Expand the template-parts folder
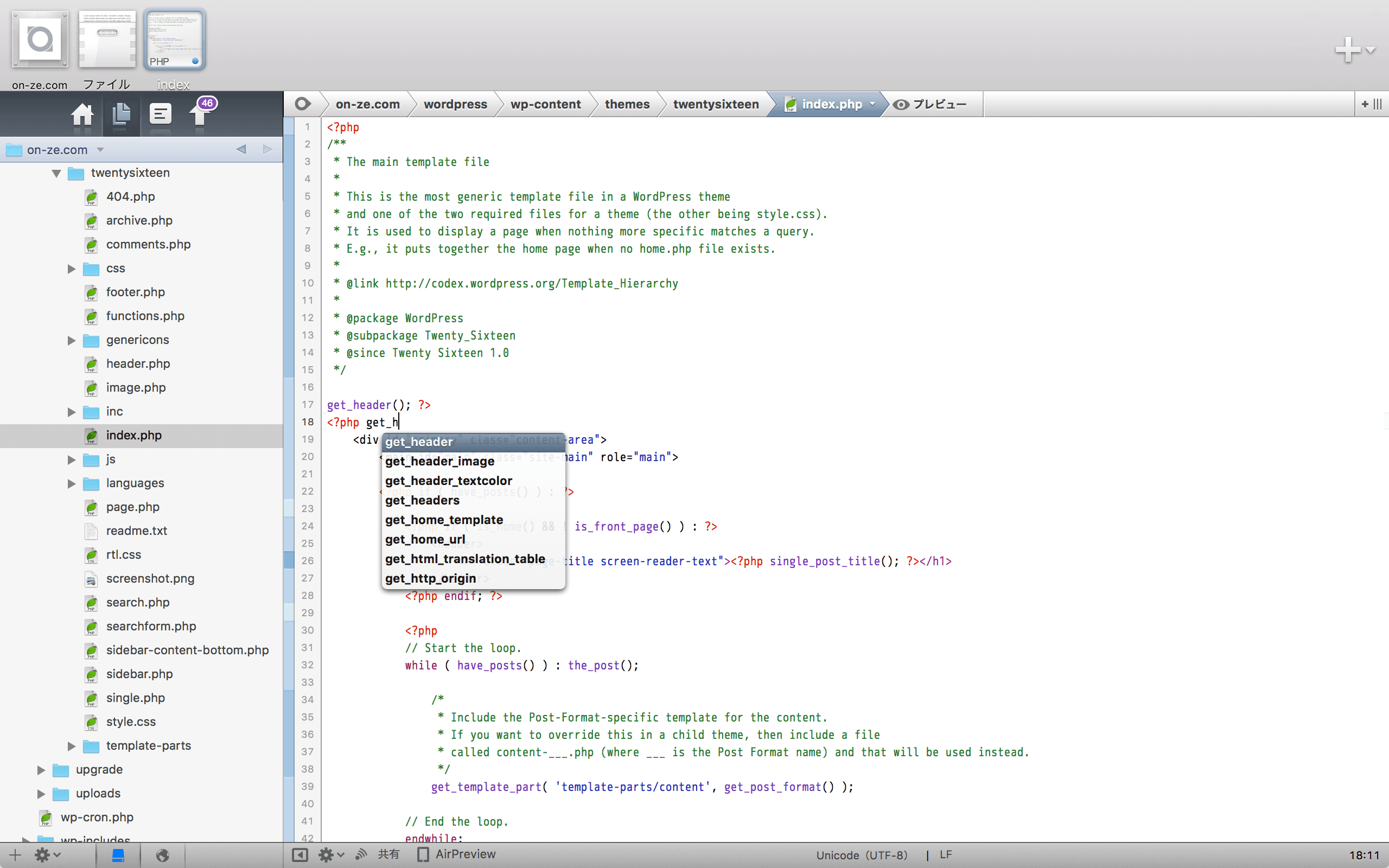Viewport: 1389px width, 868px height. 71,745
